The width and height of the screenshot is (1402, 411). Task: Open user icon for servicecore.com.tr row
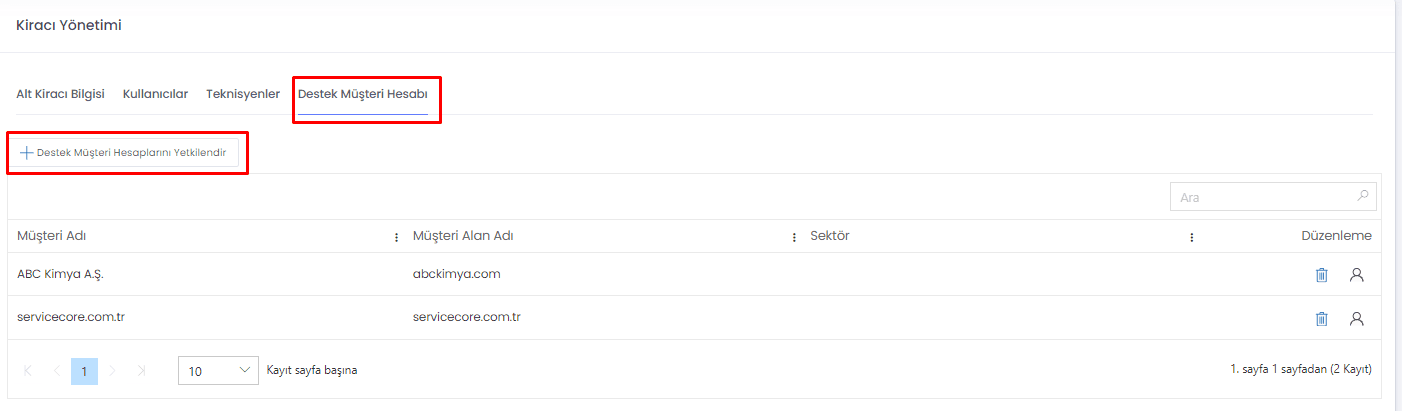tap(1357, 319)
